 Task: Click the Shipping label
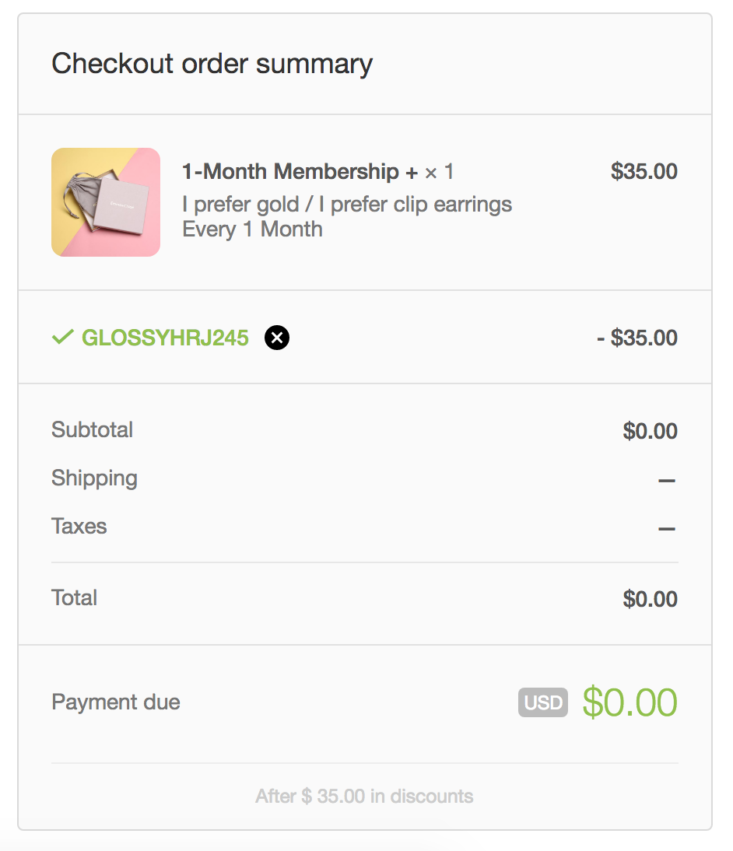[94, 479]
